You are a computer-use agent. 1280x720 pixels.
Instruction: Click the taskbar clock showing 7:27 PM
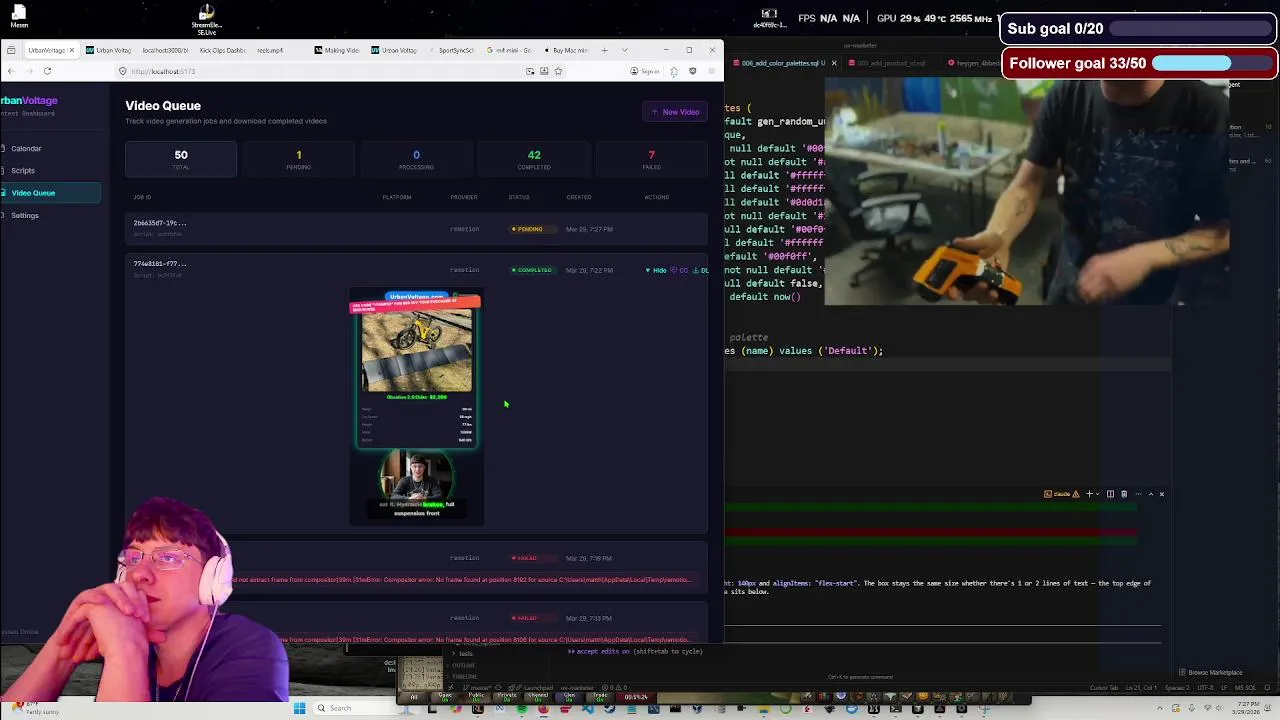click(1247, 708)
